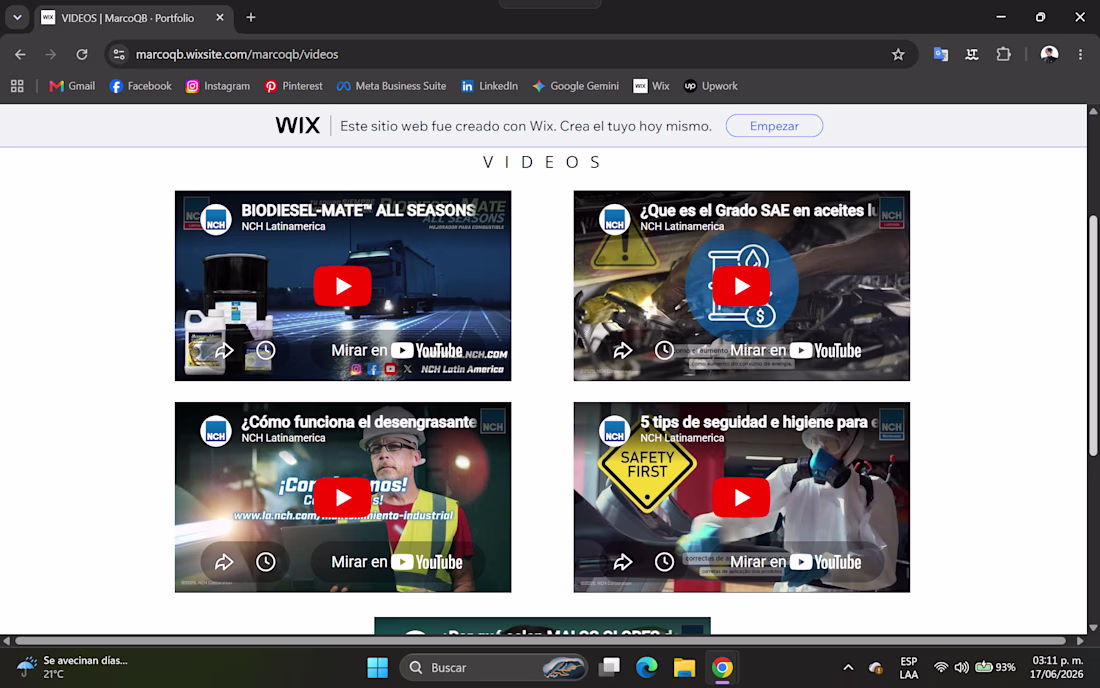Click watch later clock on BIODIESEL-MATE video
The image size is (1100, 688).
click(x=265, y=351)
